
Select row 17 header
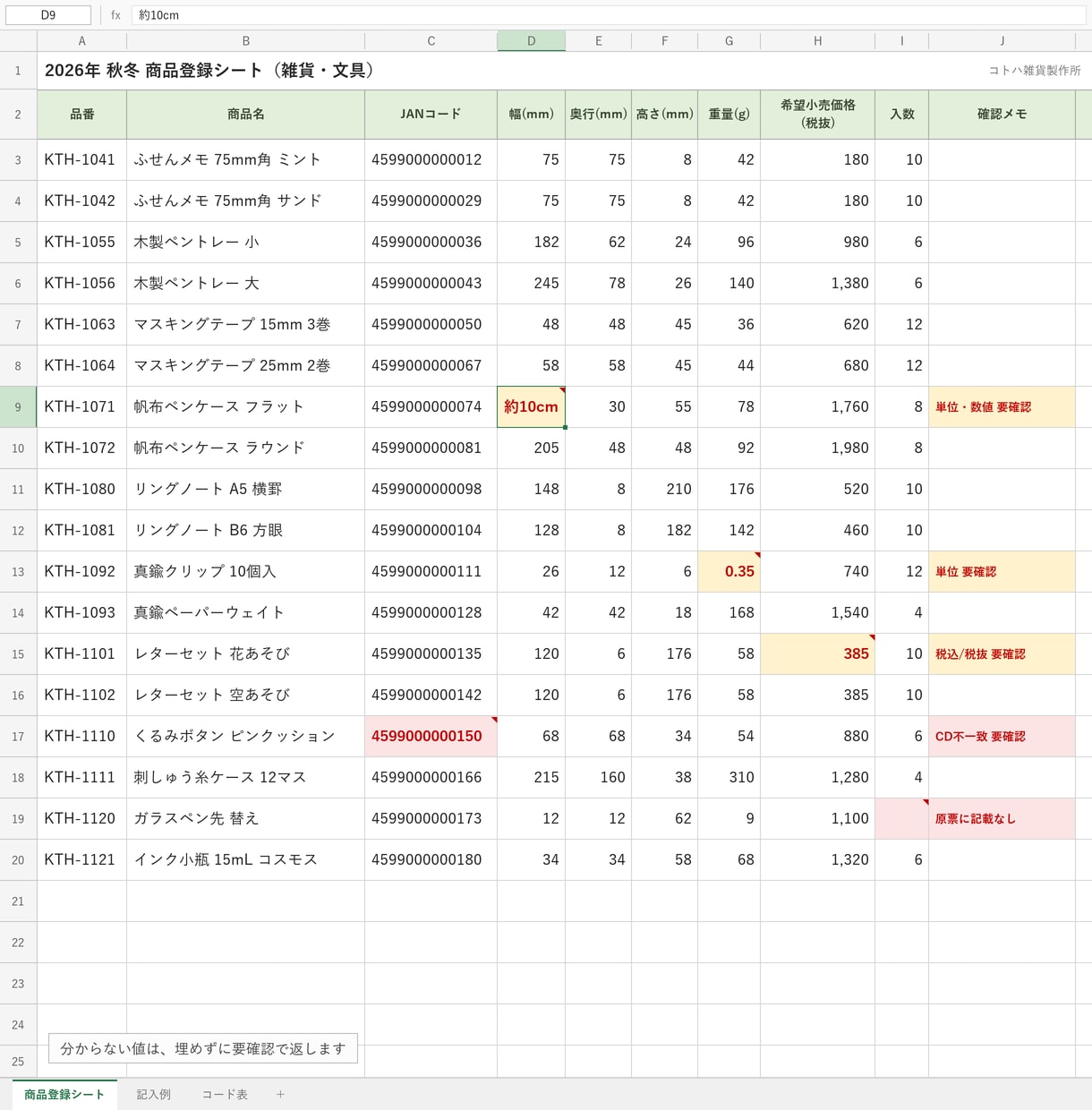(18, 737)
